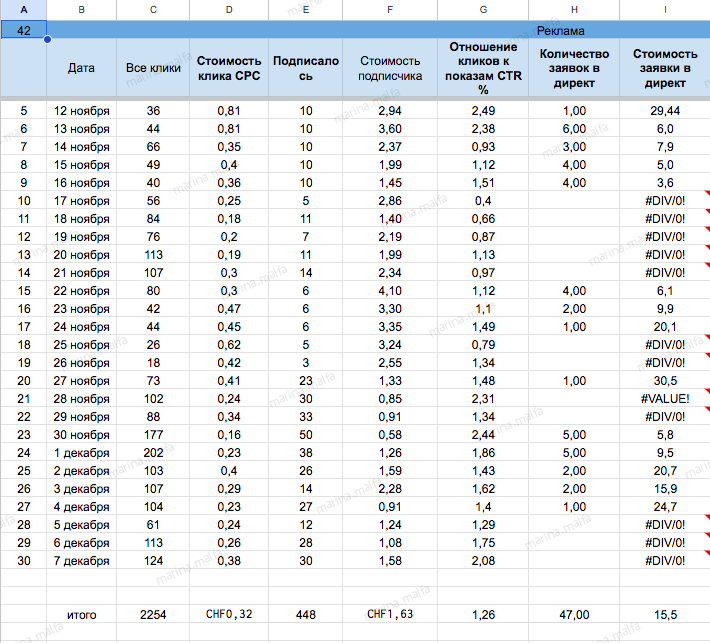The image size is (710, 643).
Task: Click the name box showing 42
Action: [24, 30]
